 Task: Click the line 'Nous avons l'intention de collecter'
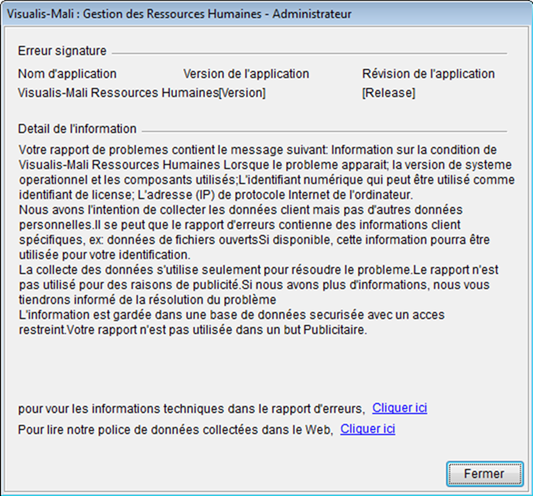(241, 210)
